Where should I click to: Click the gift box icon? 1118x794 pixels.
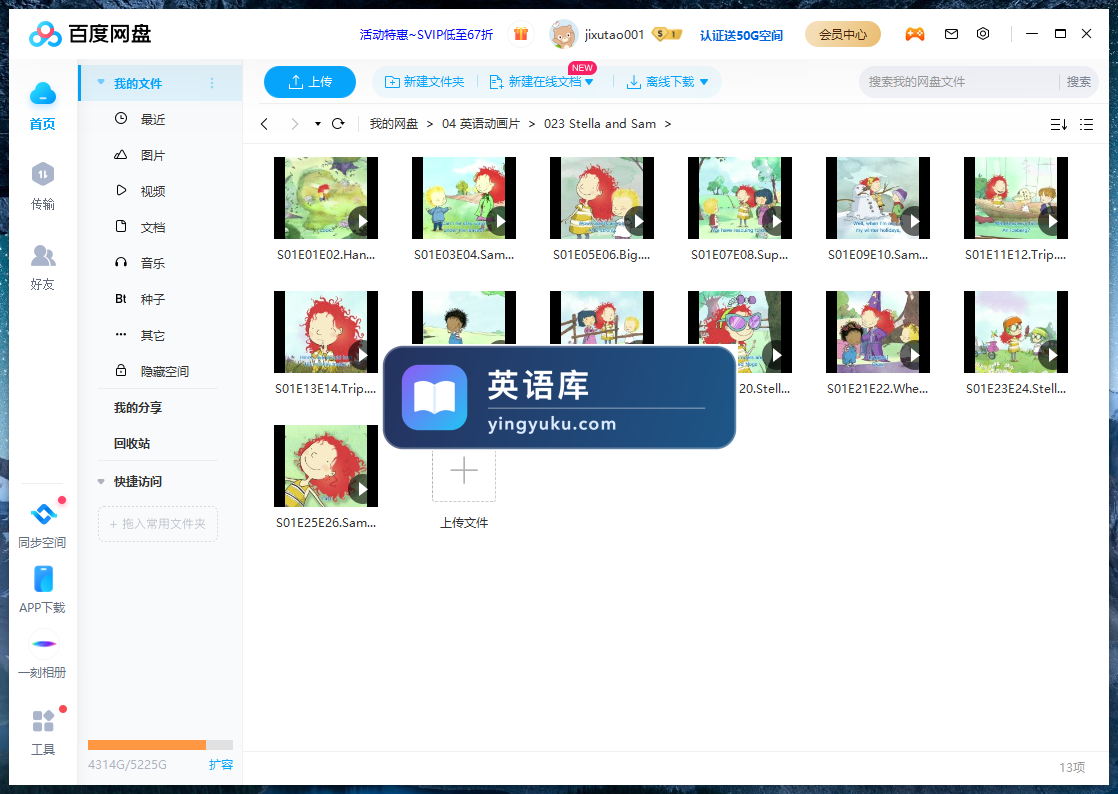[x=520, y=34]
